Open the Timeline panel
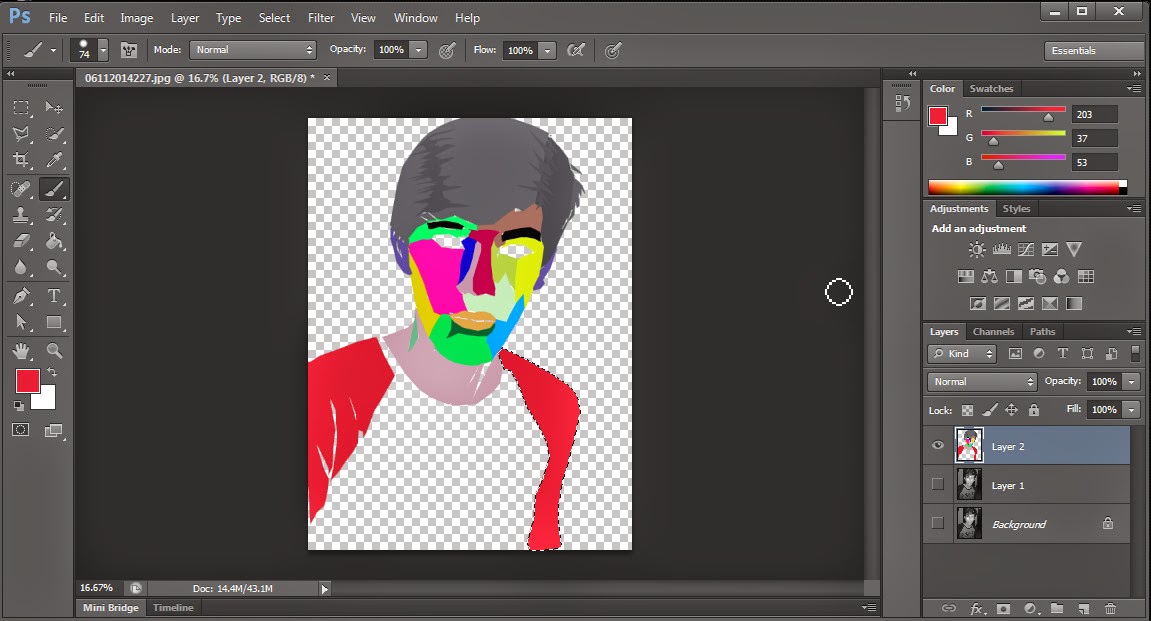 (x=173, y=608)
